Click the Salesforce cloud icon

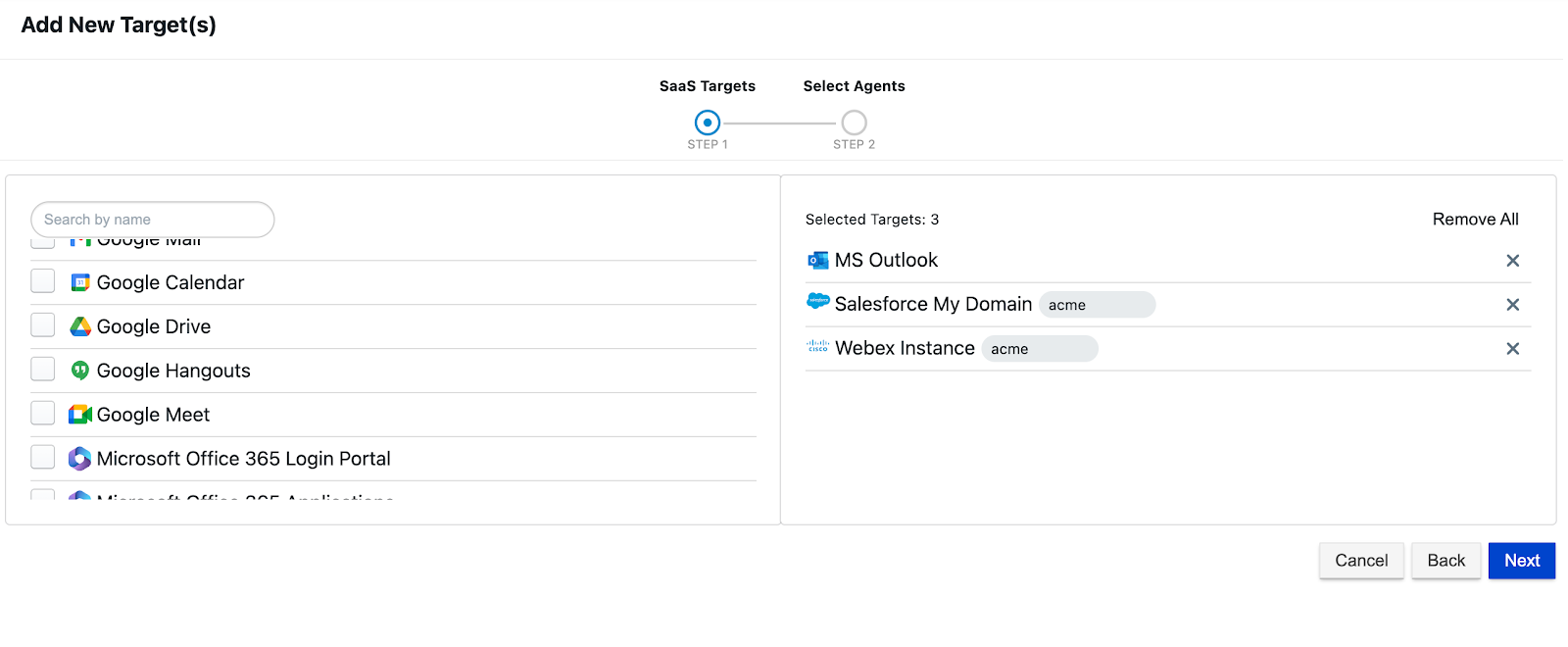818,301
